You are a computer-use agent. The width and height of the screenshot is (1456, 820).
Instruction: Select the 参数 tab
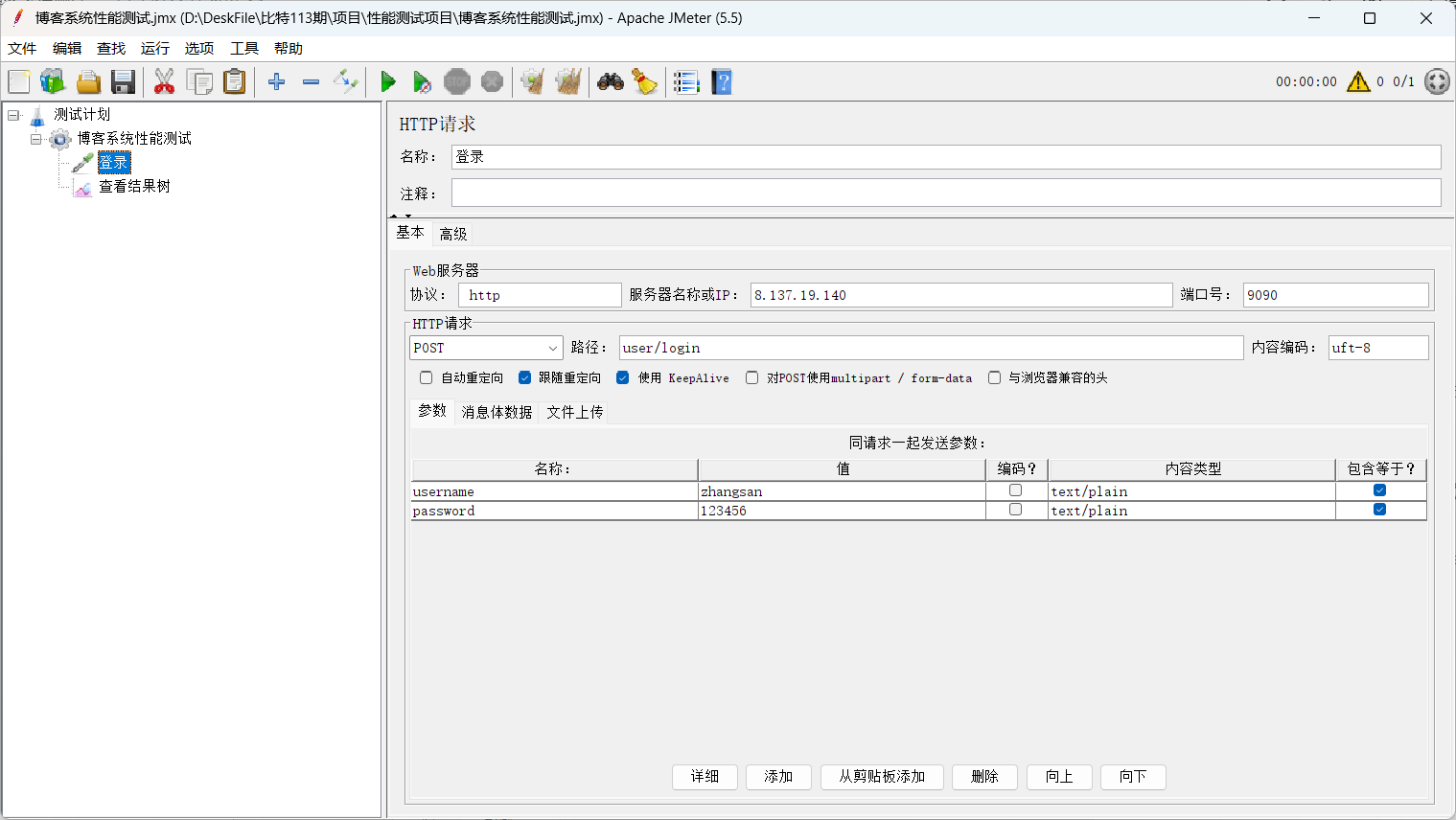pyautogui.click(x=432, y=411)
